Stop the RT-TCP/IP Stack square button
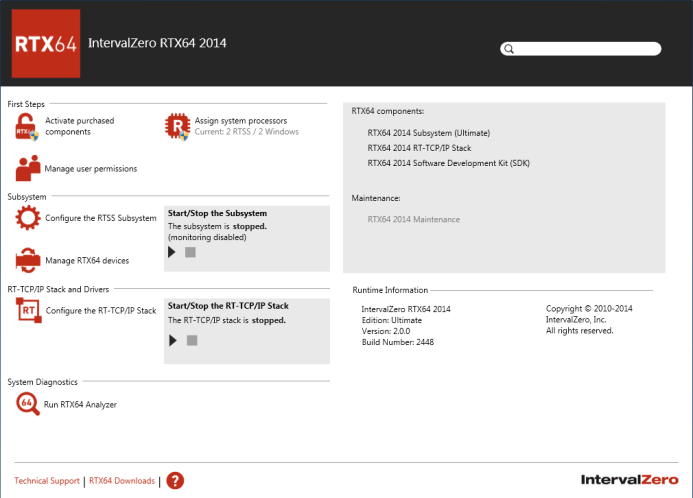Image resolution: width=693 pixels, height=498 pixels. click(x=192, y=340)
